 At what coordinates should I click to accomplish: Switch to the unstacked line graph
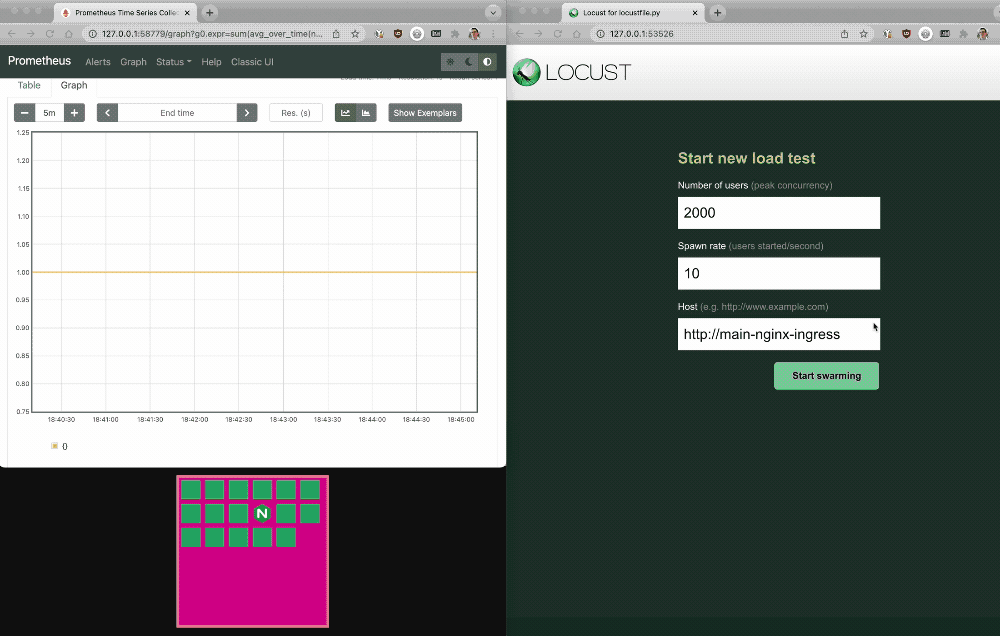click(x=345, y=113)
